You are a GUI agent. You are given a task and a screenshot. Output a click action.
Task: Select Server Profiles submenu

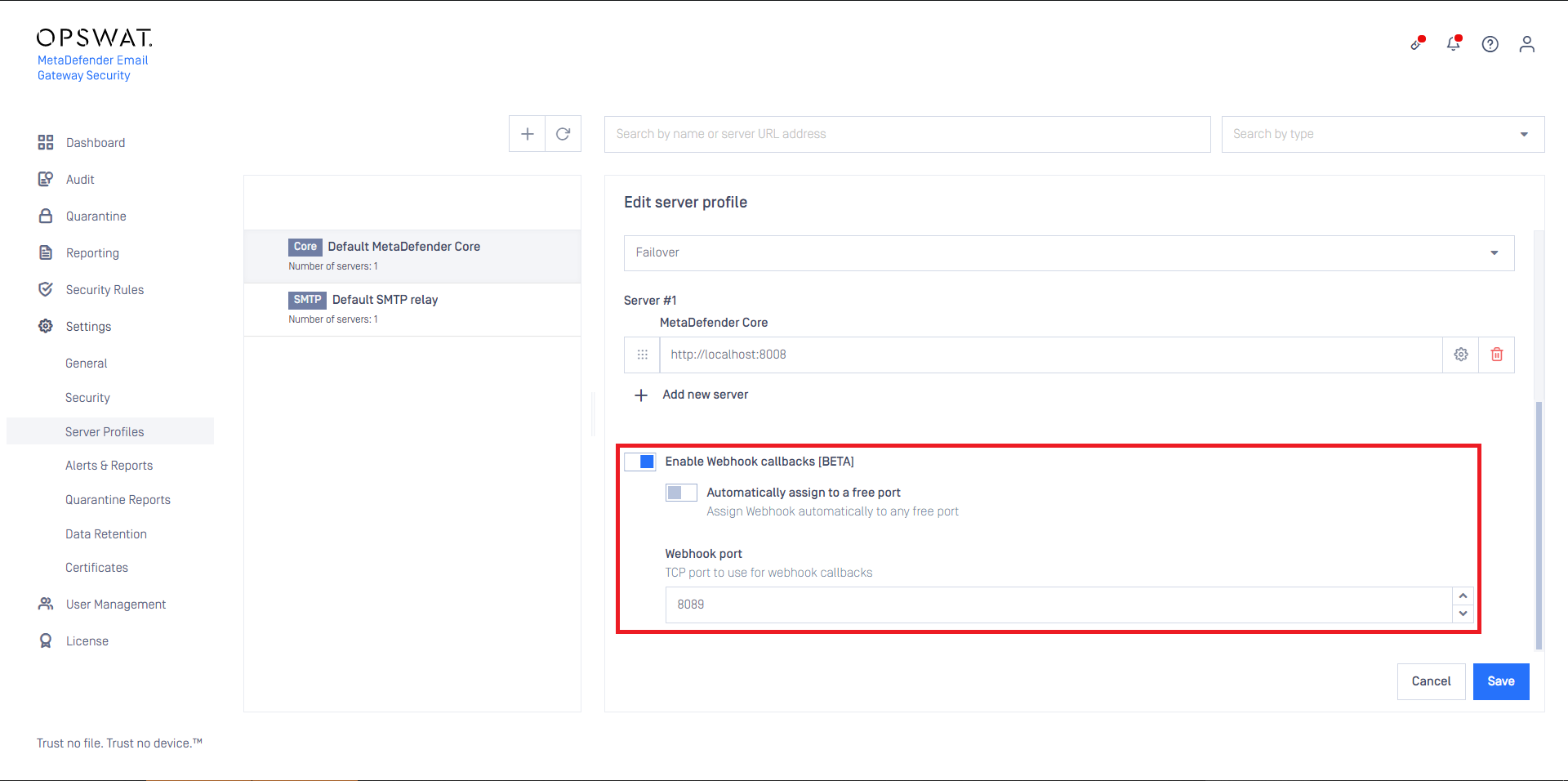pyautogui.click(x=110, y=431)
